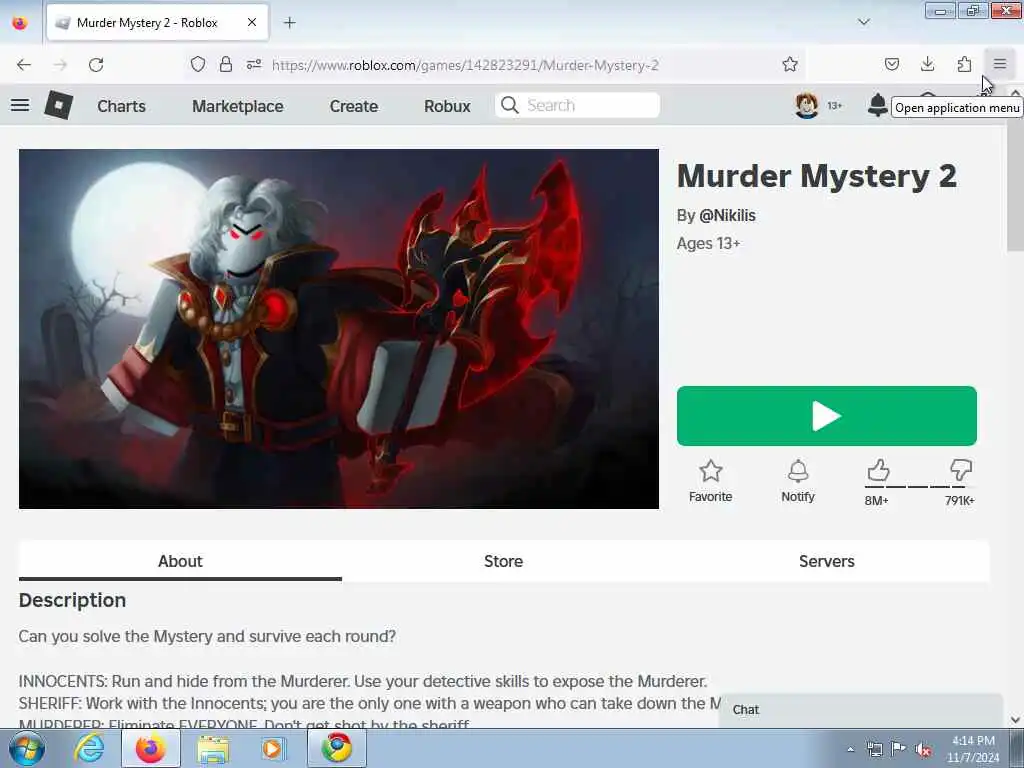The width and height of the screenshot is (1024, 768).
Task: Go back with browser back arrow
Action: 24,65
